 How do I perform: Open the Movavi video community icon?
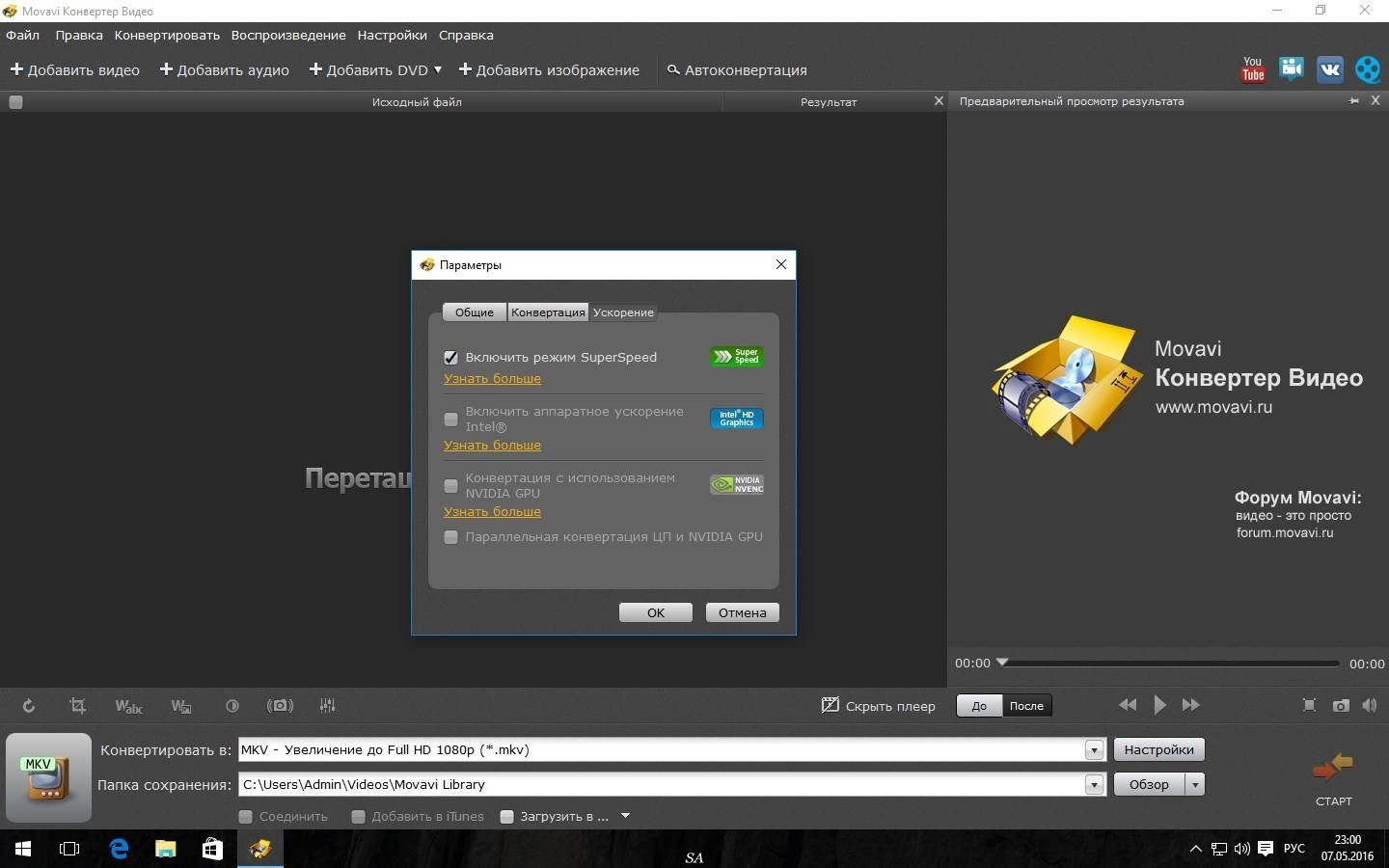coord(1292,68)
